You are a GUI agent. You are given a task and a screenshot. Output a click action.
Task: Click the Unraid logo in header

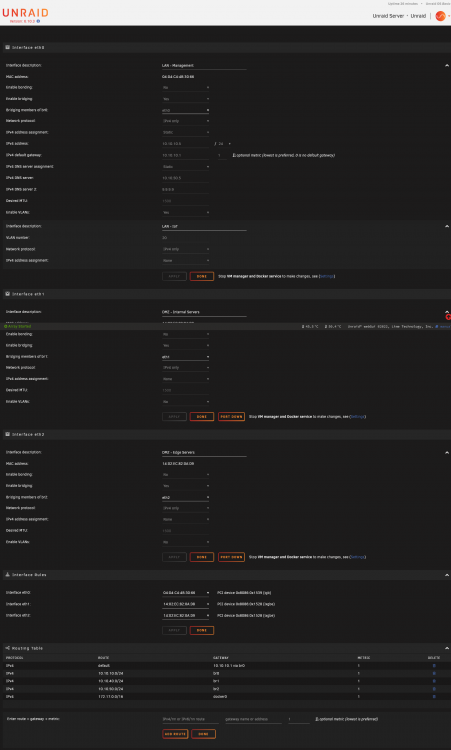[x=25, y=13]
